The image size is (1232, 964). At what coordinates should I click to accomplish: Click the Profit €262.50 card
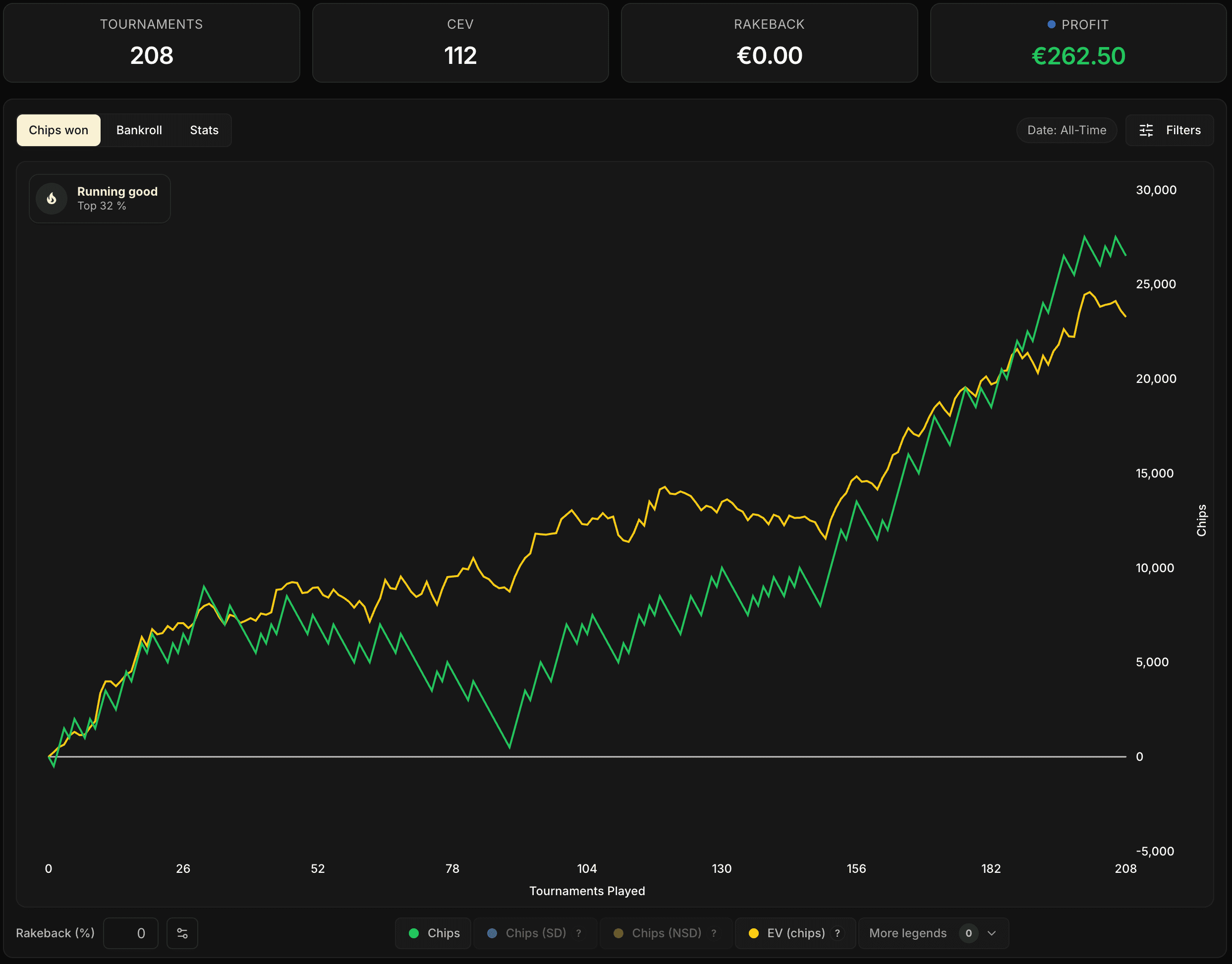tap(1078, 44)
